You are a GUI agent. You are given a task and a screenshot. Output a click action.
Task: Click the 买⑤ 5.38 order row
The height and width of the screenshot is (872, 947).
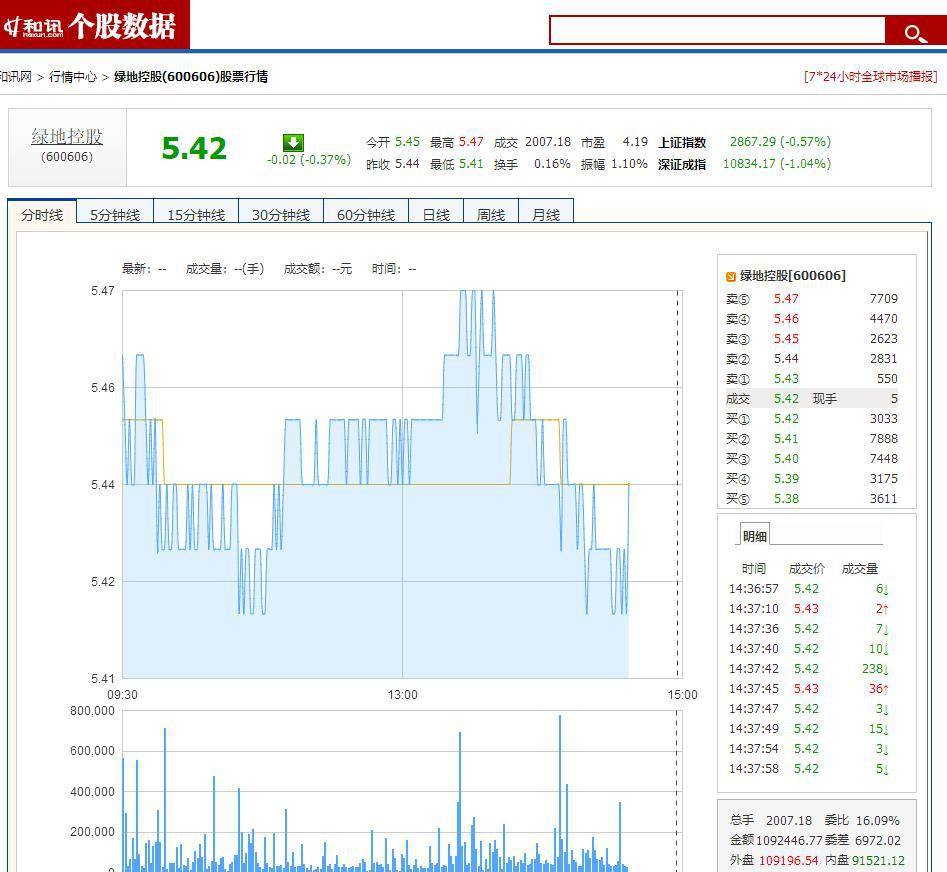(812, 498)
